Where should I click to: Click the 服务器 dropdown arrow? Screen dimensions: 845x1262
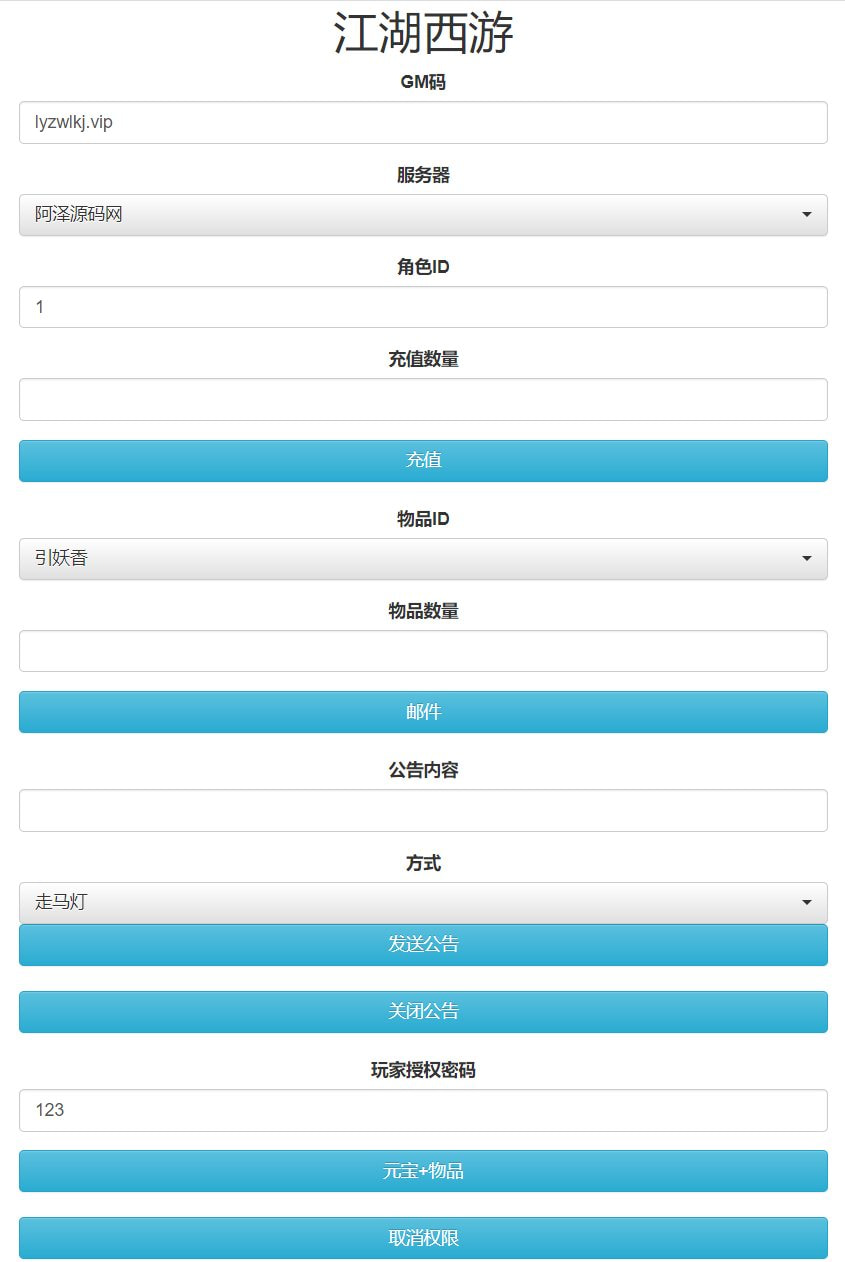(x=807, y=215)
